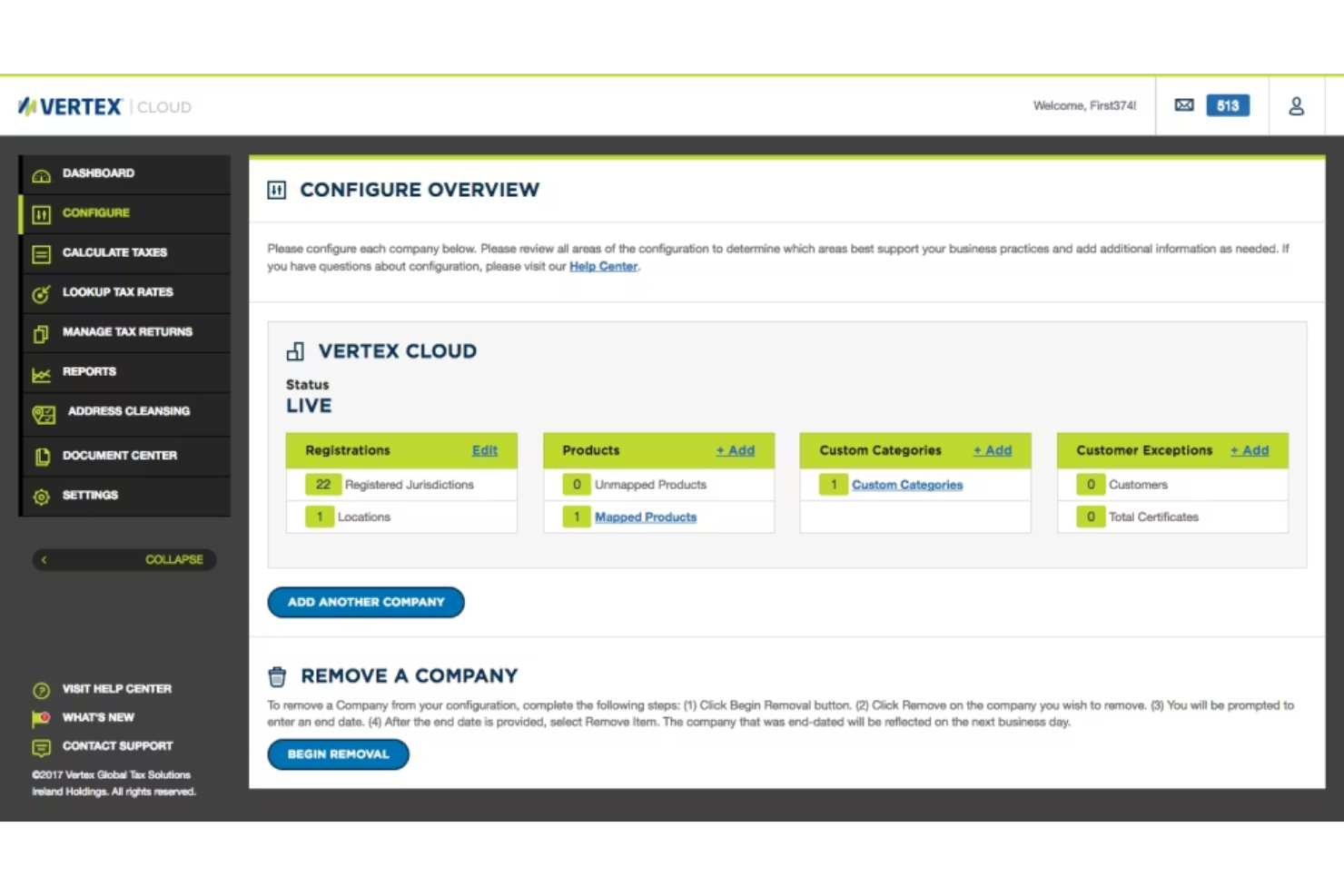Image resolution: width=1344 pixels, height=896 pixels.
Task: Click the Contact Support chat icon
Action: [x=41, y=747]
